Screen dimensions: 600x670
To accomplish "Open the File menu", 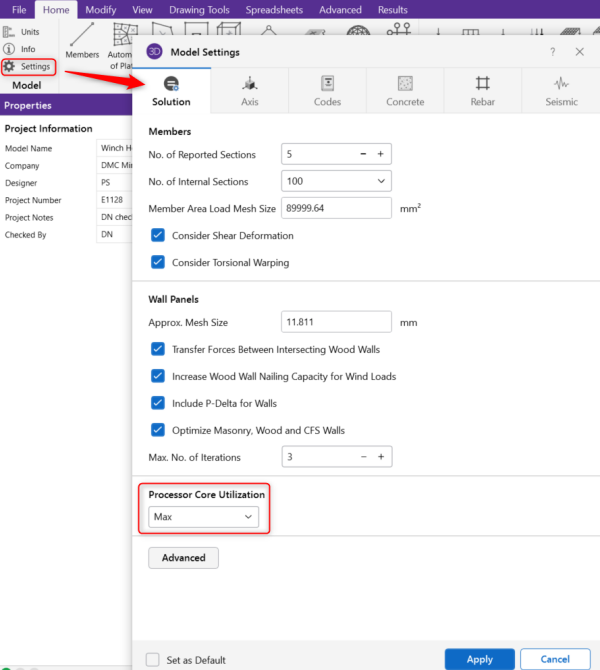I will coord(19,9).
